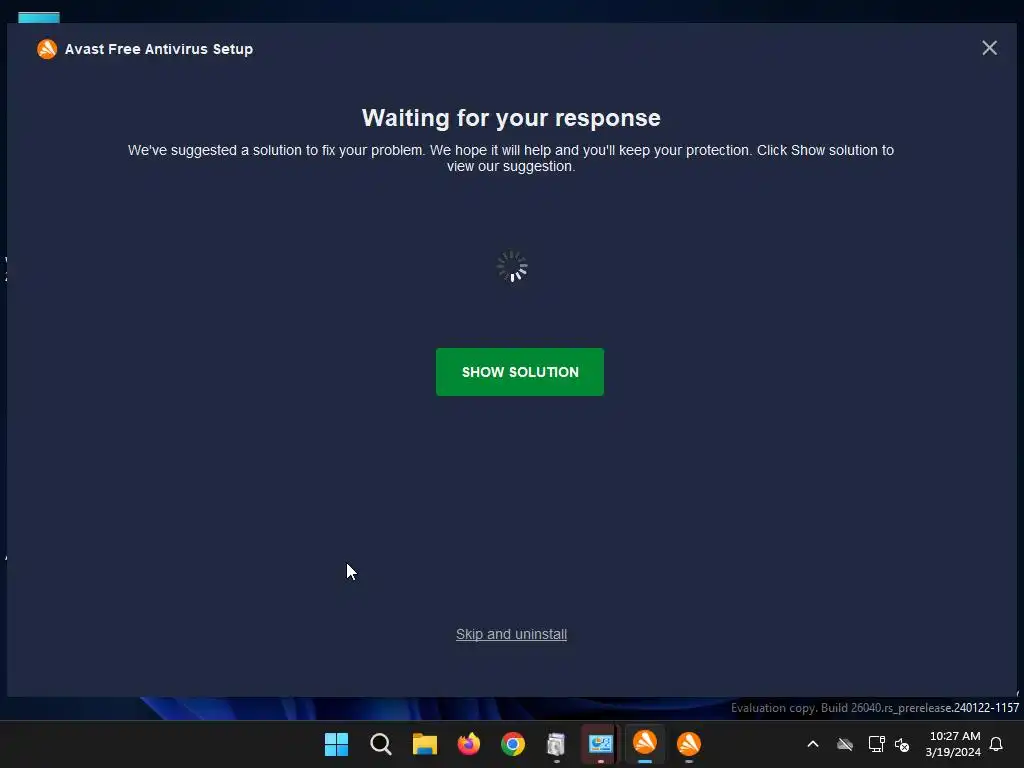
Task: Open the Windows Start menu
Action: [x=336, y=744]
